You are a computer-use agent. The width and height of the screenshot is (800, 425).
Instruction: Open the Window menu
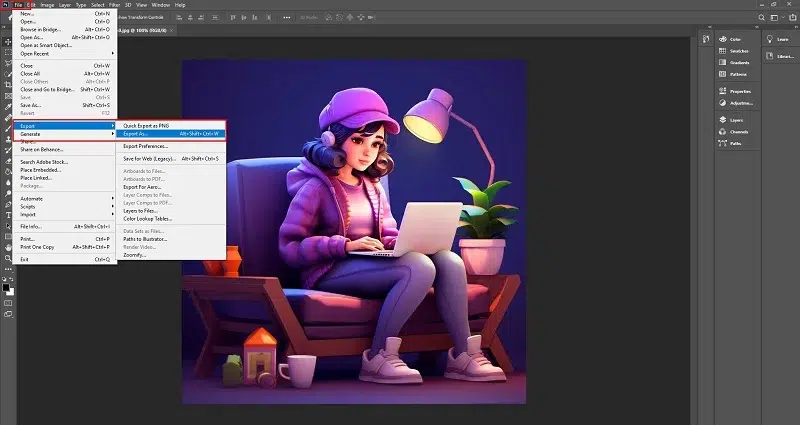coord(161,5)
